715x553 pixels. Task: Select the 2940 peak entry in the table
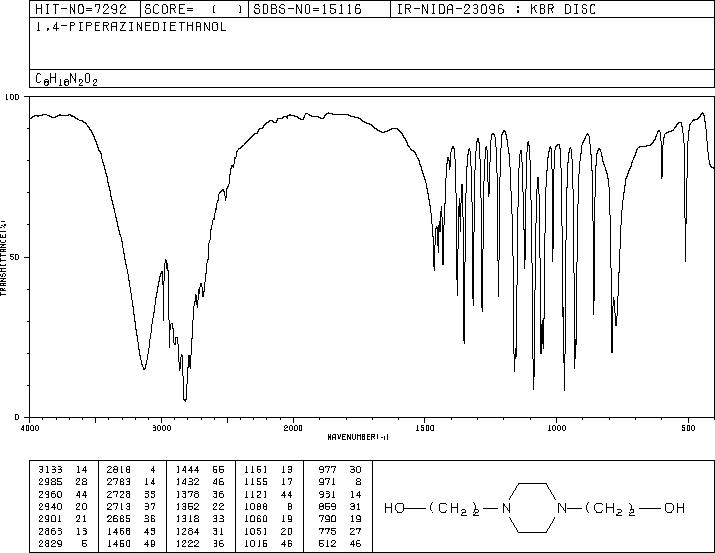(x=63, y=506)
